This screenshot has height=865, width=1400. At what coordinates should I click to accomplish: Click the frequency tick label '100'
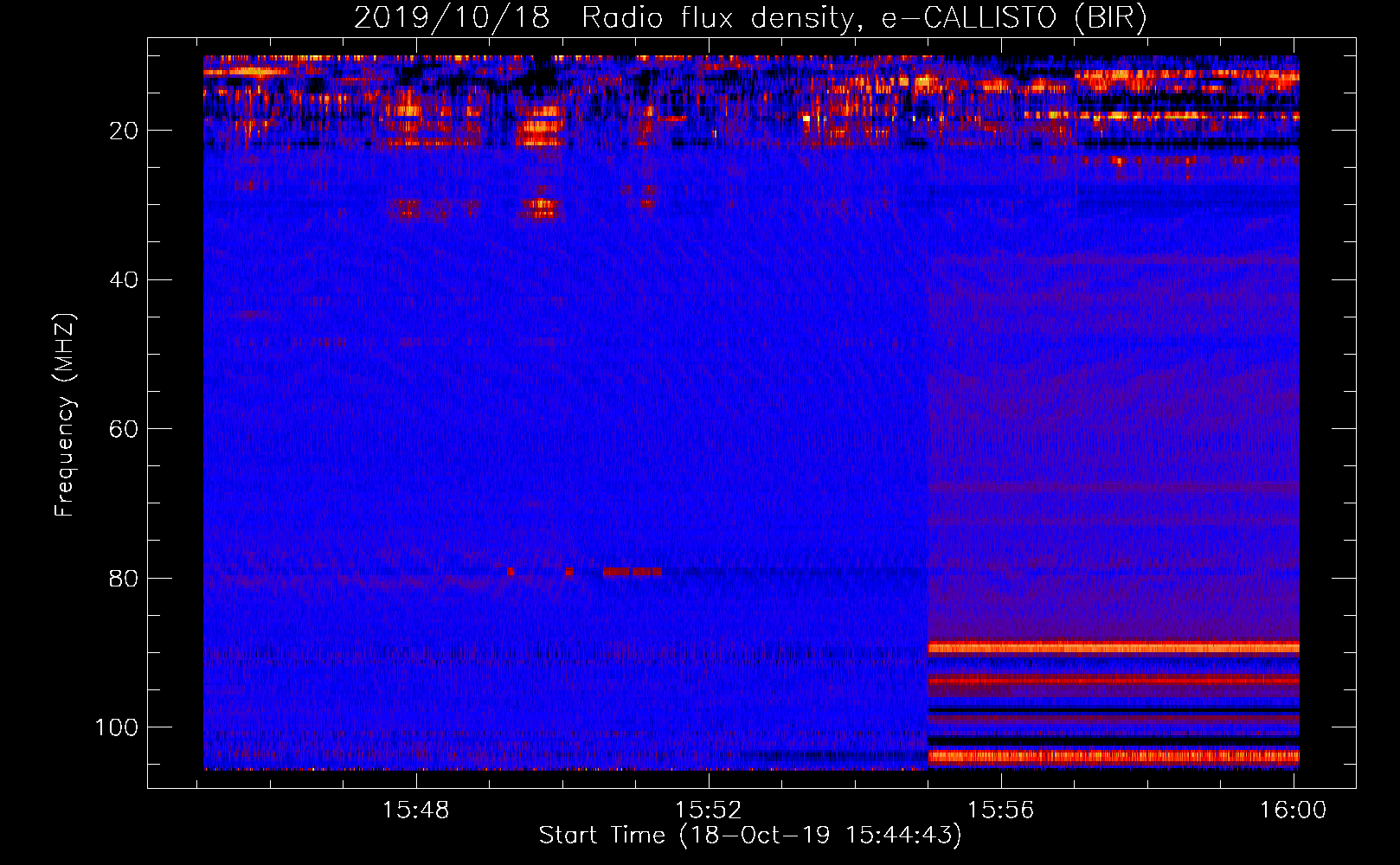[x=117, y=727]
